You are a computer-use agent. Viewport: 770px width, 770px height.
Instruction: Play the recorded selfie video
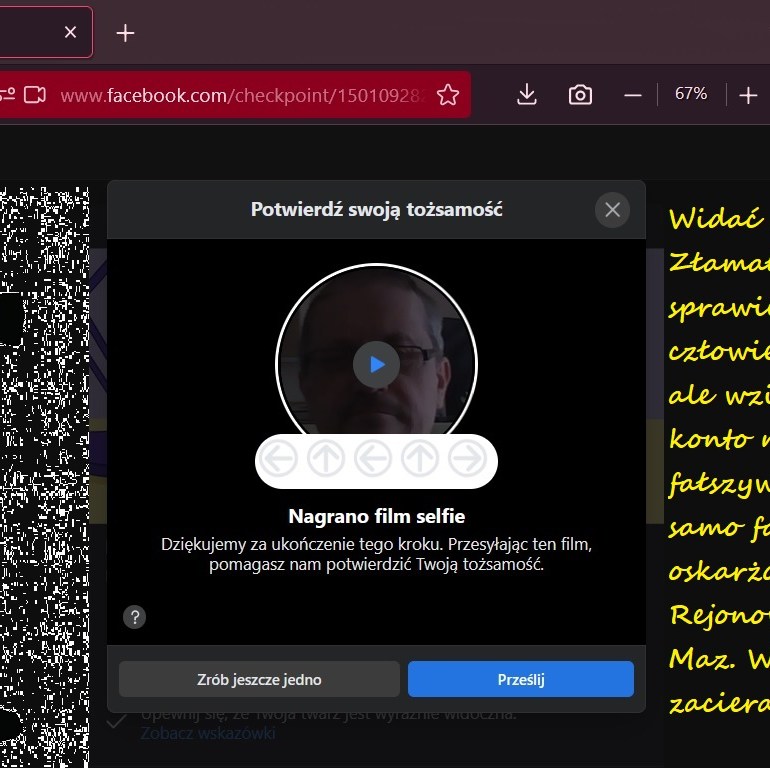(x=376, y=365)
